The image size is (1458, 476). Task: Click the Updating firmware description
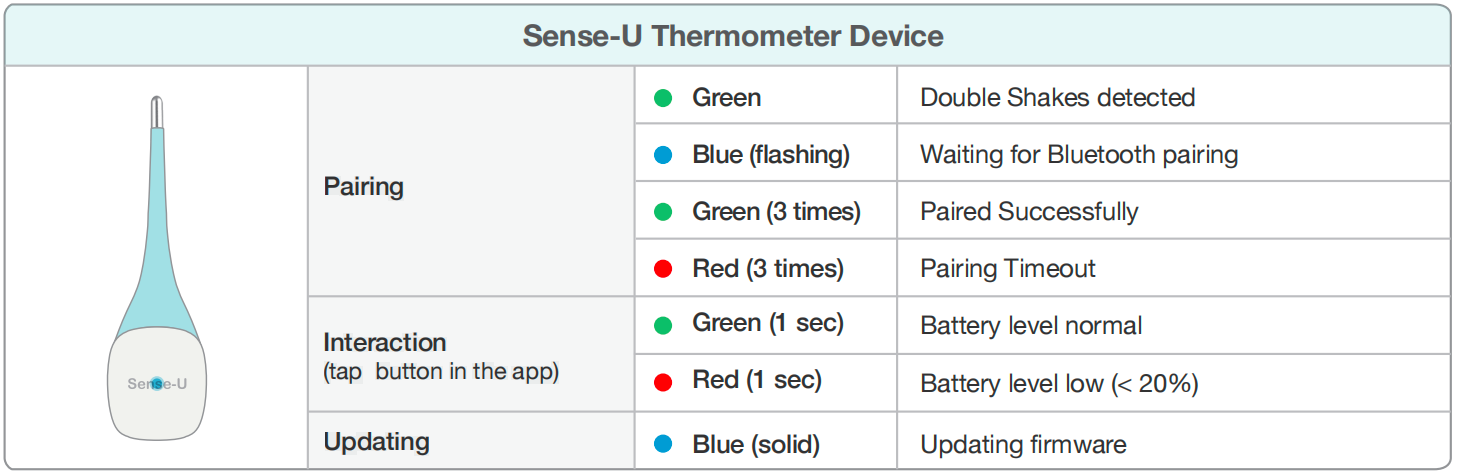1023,445
